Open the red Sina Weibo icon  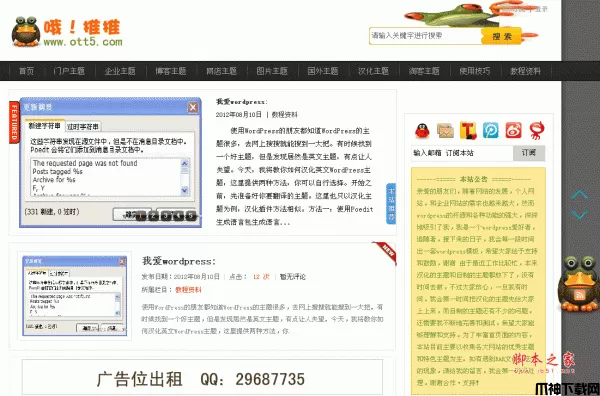[x=514, y=130]
